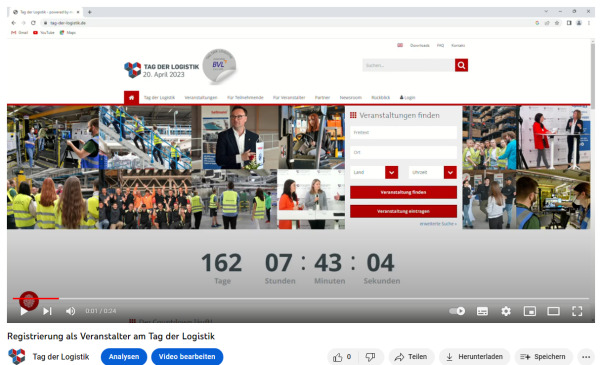Enter fullscreen mode
The height and width of the screenshot is (365, 600).
[x=577, y=311]
